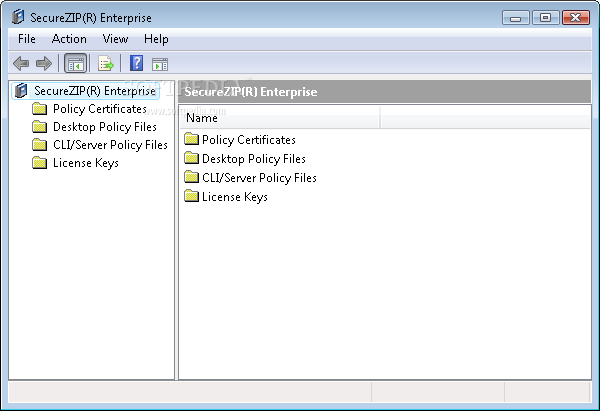Click the Export List toolbar icon
This screenshot has width=600, height=411.
coord(106,63)
